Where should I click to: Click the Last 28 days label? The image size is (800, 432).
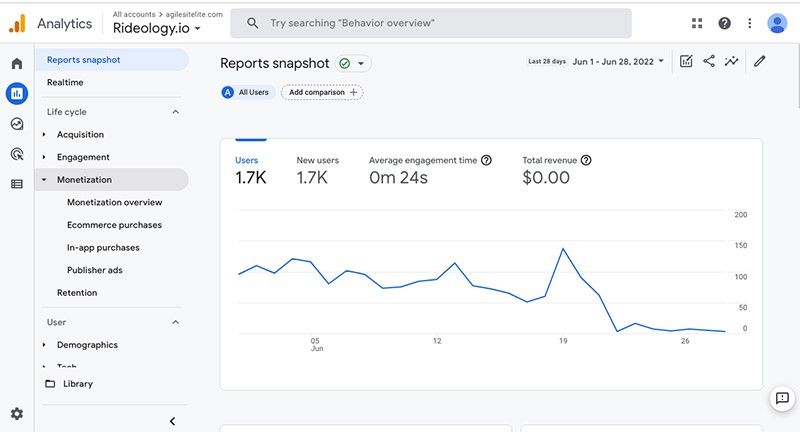click(546, 61)
